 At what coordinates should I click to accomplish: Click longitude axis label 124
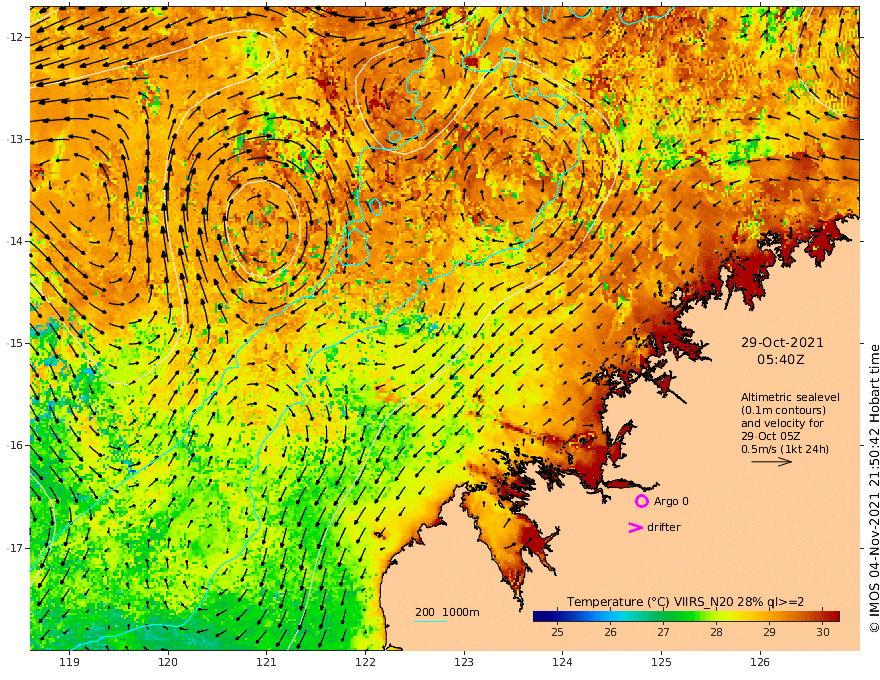tap(563, 662)
